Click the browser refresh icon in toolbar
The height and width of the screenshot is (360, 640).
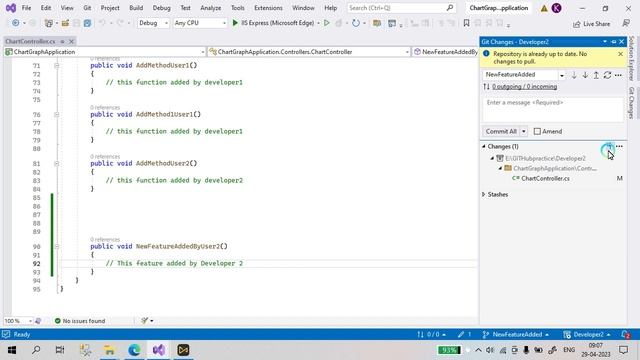point(356,23)
